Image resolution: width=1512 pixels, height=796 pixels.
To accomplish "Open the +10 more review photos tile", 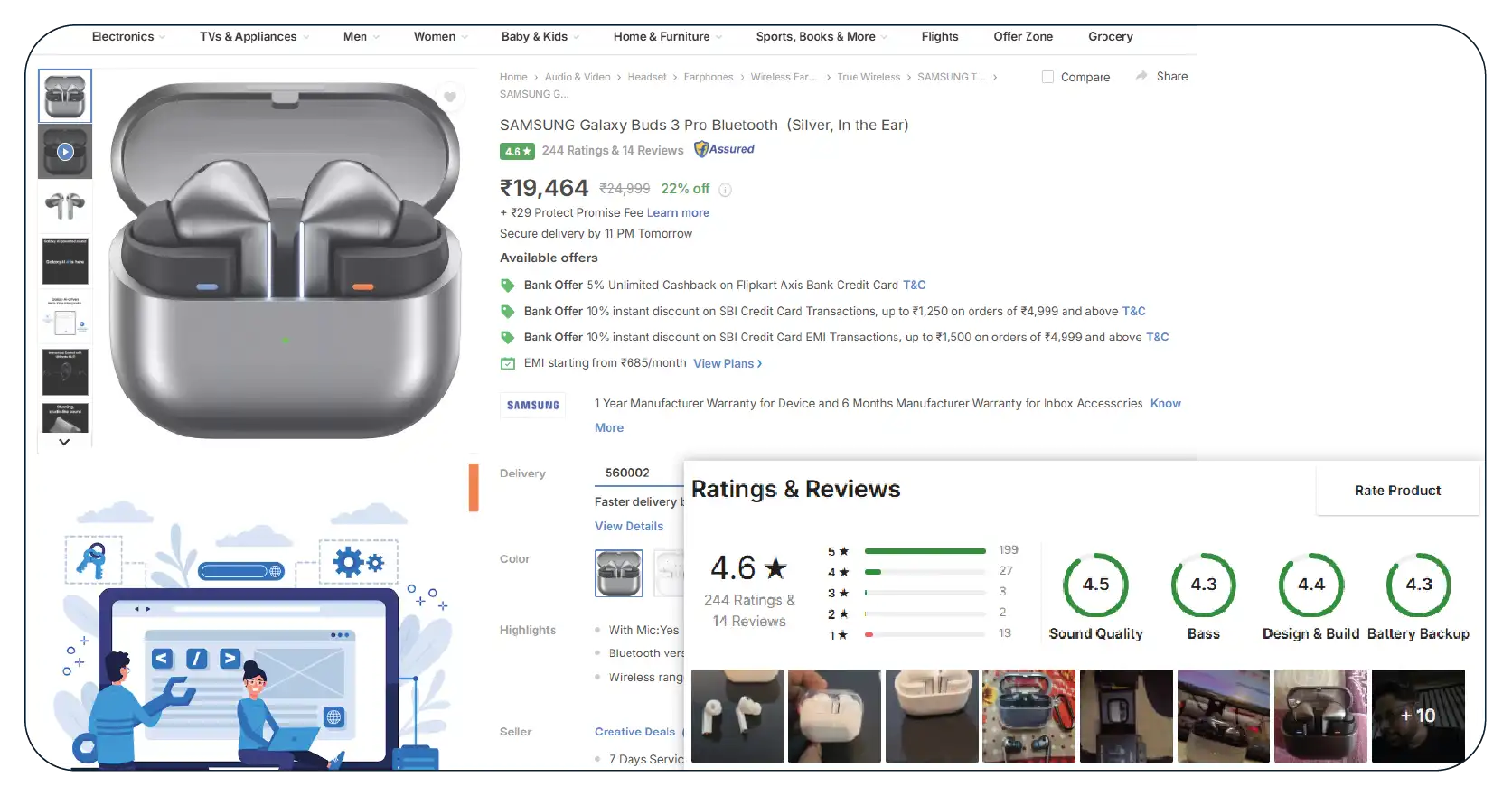I will pos(1418,716).
